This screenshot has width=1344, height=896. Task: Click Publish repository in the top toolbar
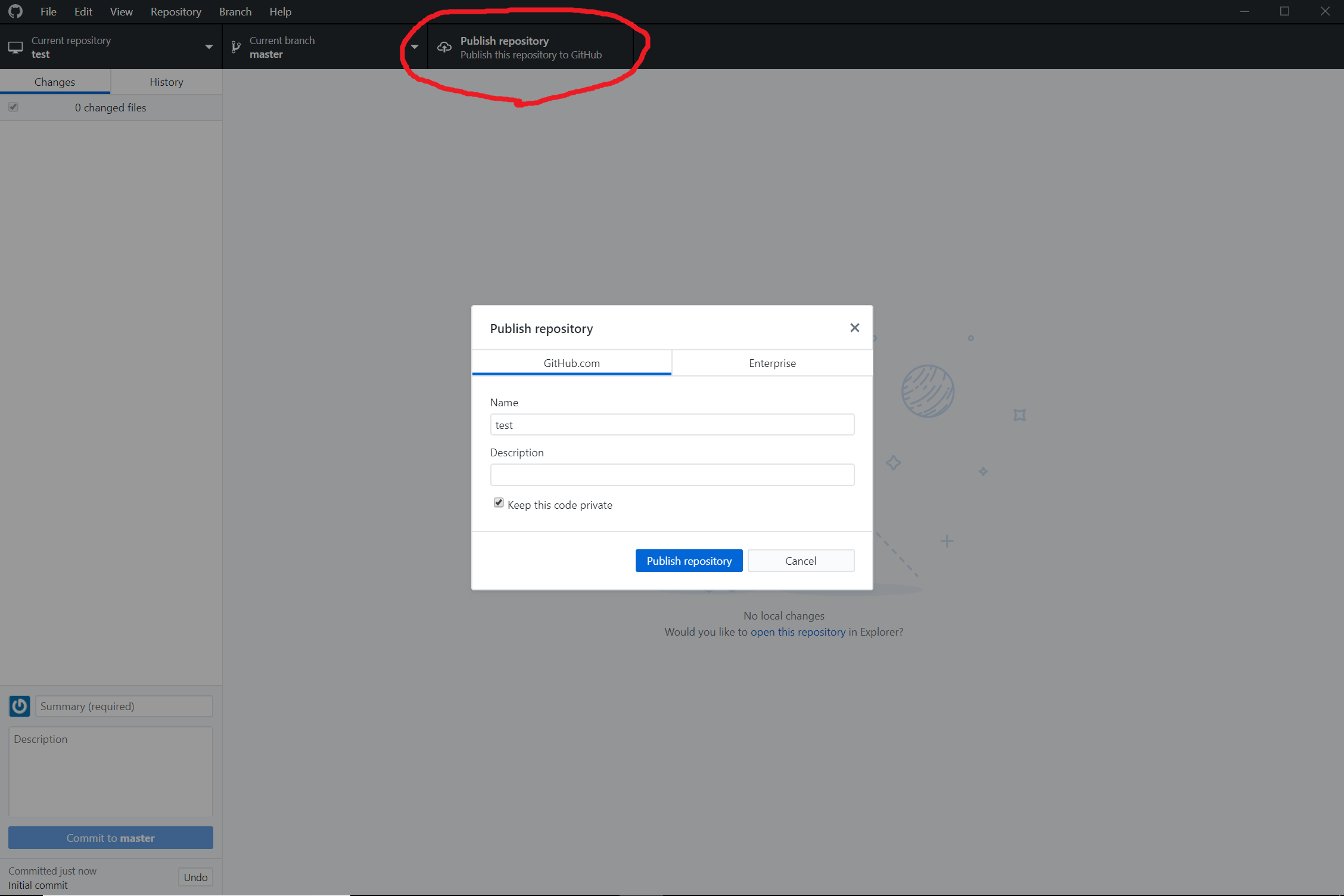(x=530, y=47)
